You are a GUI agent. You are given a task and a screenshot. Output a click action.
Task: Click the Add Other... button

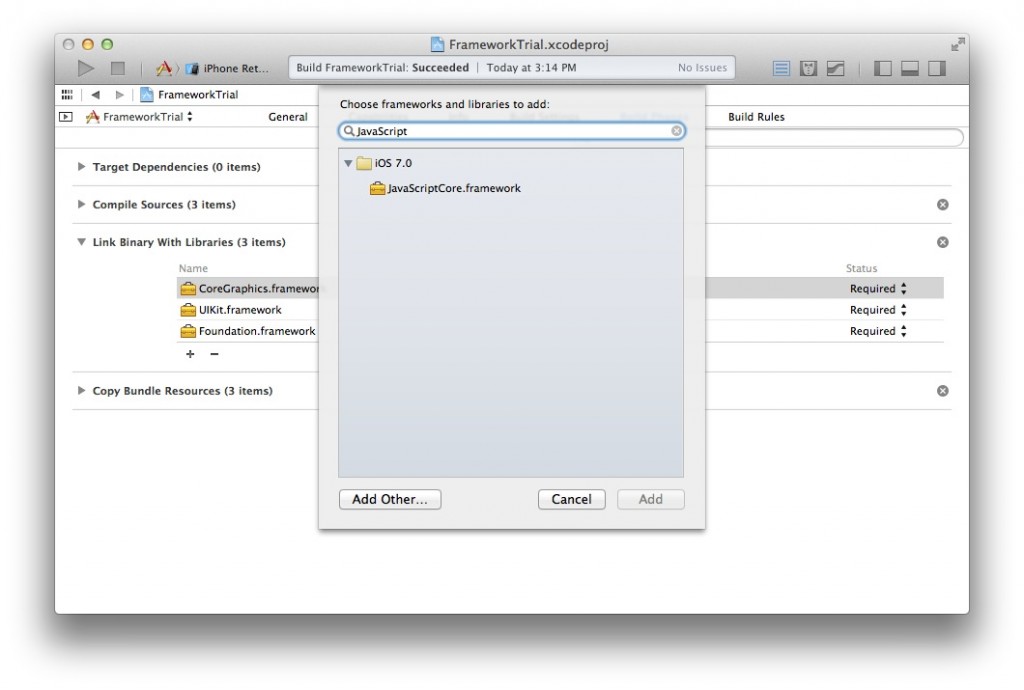point(389,499)
